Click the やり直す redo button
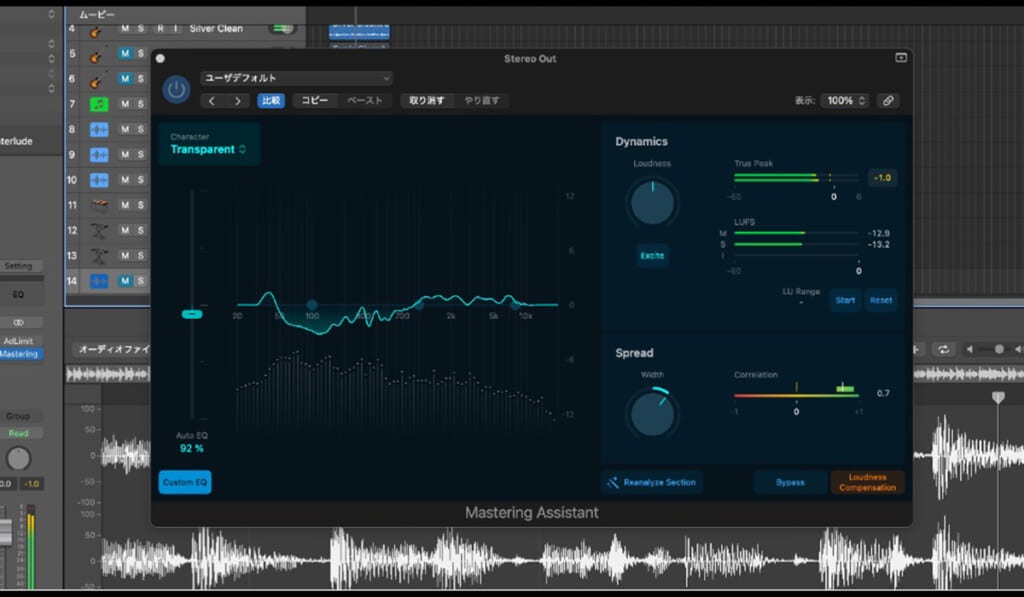 click(481, 101)
